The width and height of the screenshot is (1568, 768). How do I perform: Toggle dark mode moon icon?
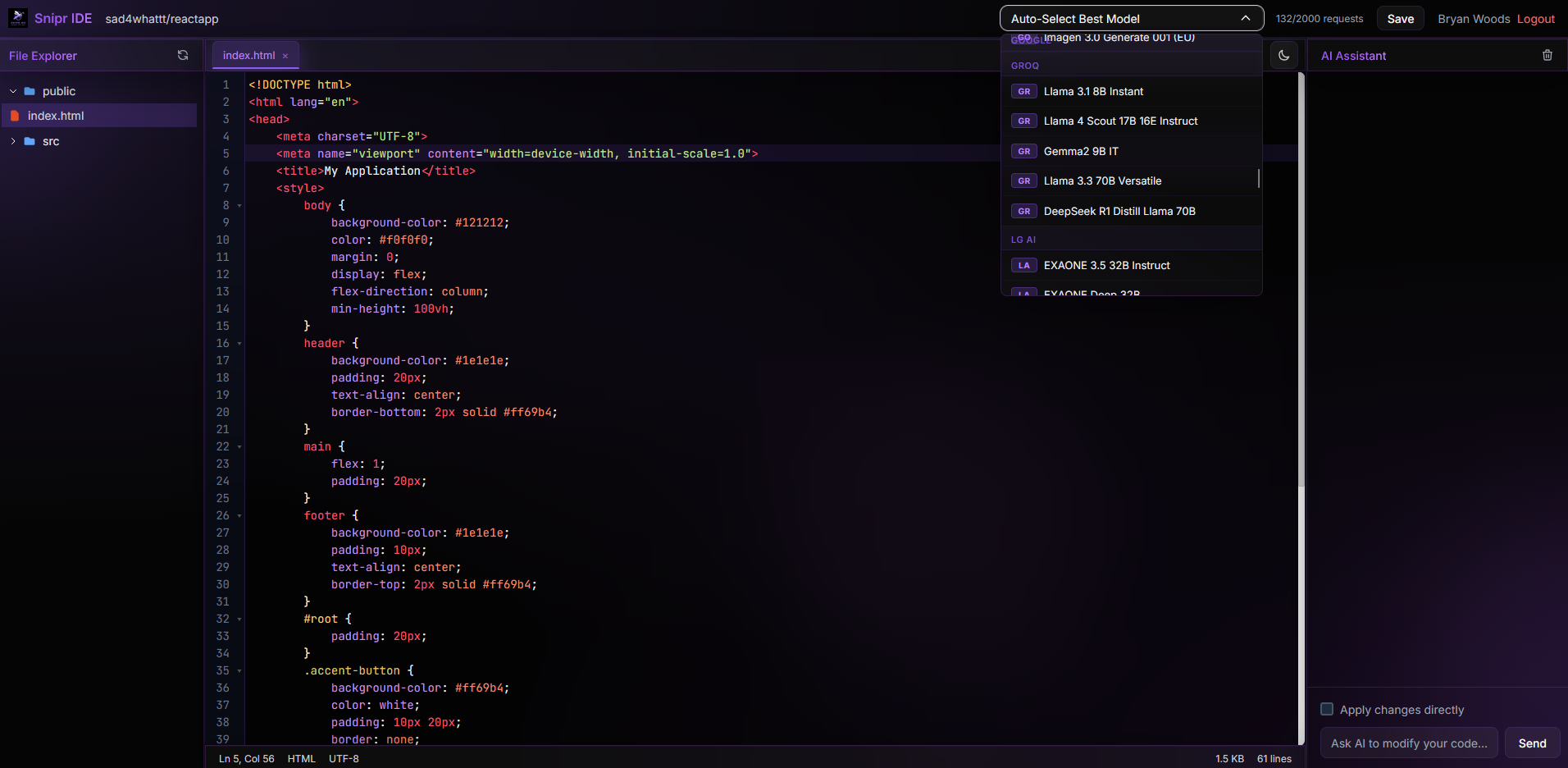coord(1284,55)
